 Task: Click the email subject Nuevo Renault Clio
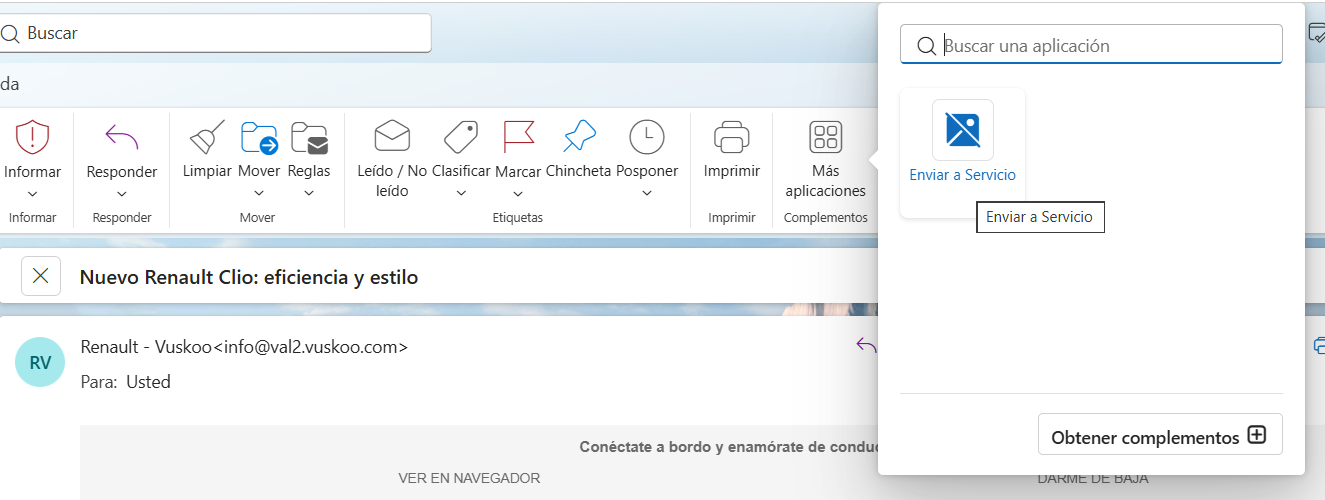point(249,277)
